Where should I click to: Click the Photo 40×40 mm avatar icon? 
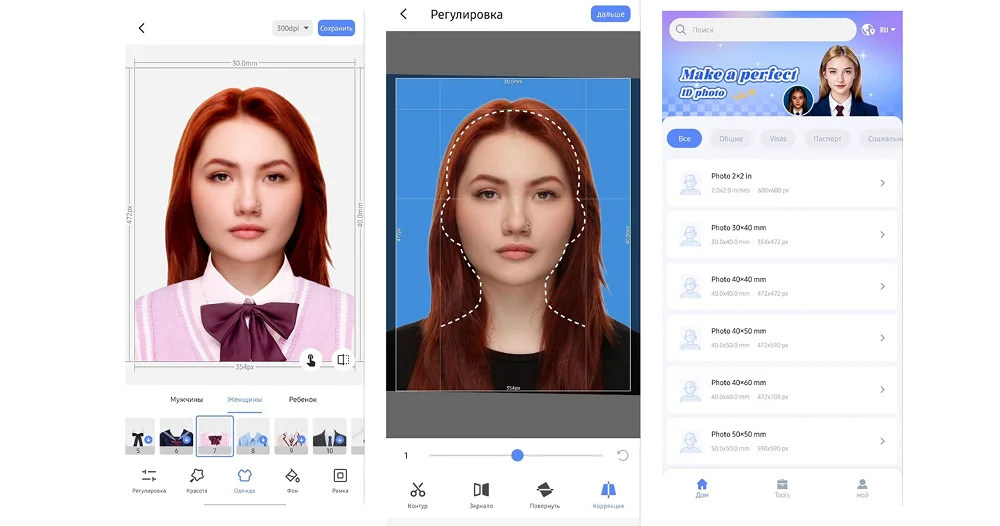690,287
